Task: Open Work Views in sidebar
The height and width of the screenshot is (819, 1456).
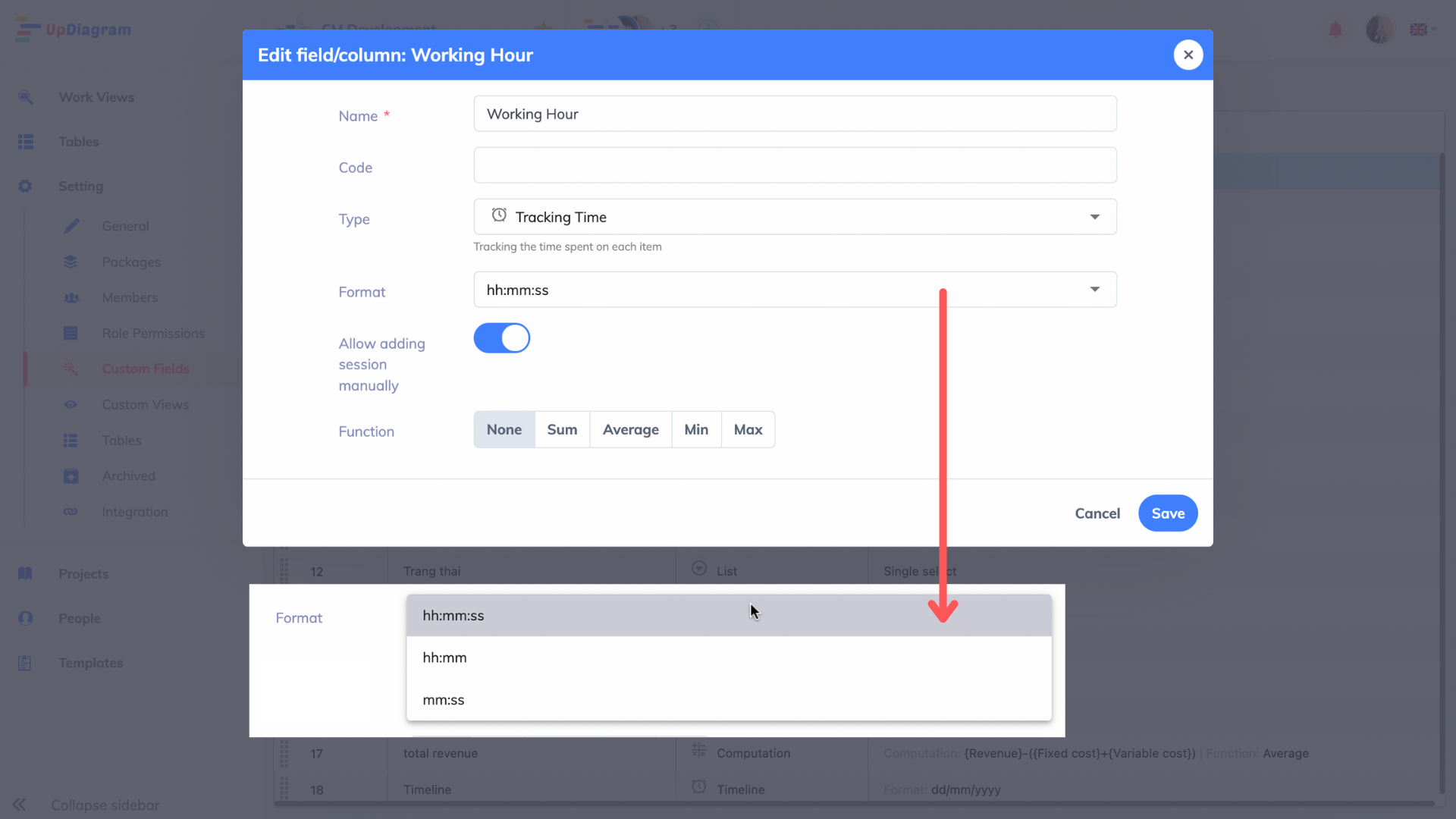Action: (96, 97)
